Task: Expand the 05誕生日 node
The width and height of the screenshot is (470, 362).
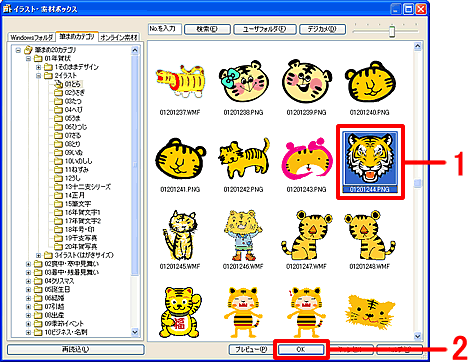Action: tap(28, 290)
